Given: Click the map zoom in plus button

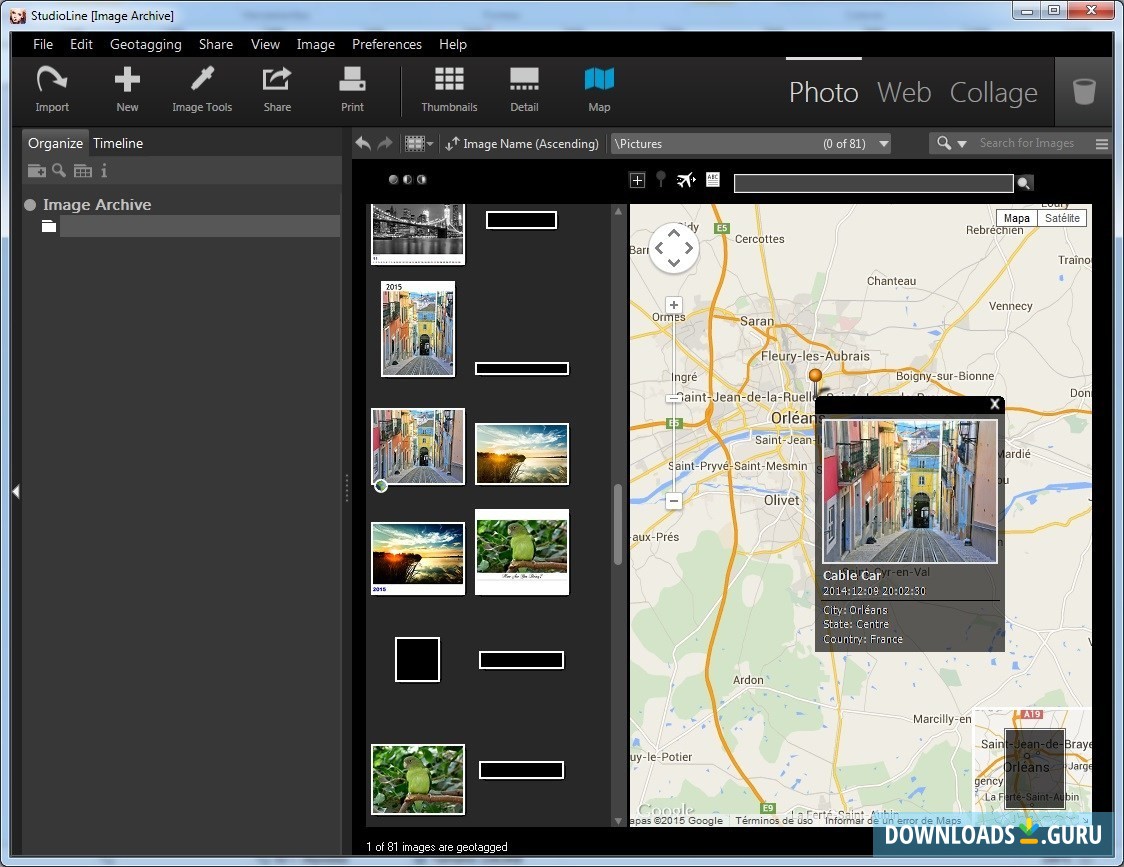Looking at the screenshot, I should point(674,305).
